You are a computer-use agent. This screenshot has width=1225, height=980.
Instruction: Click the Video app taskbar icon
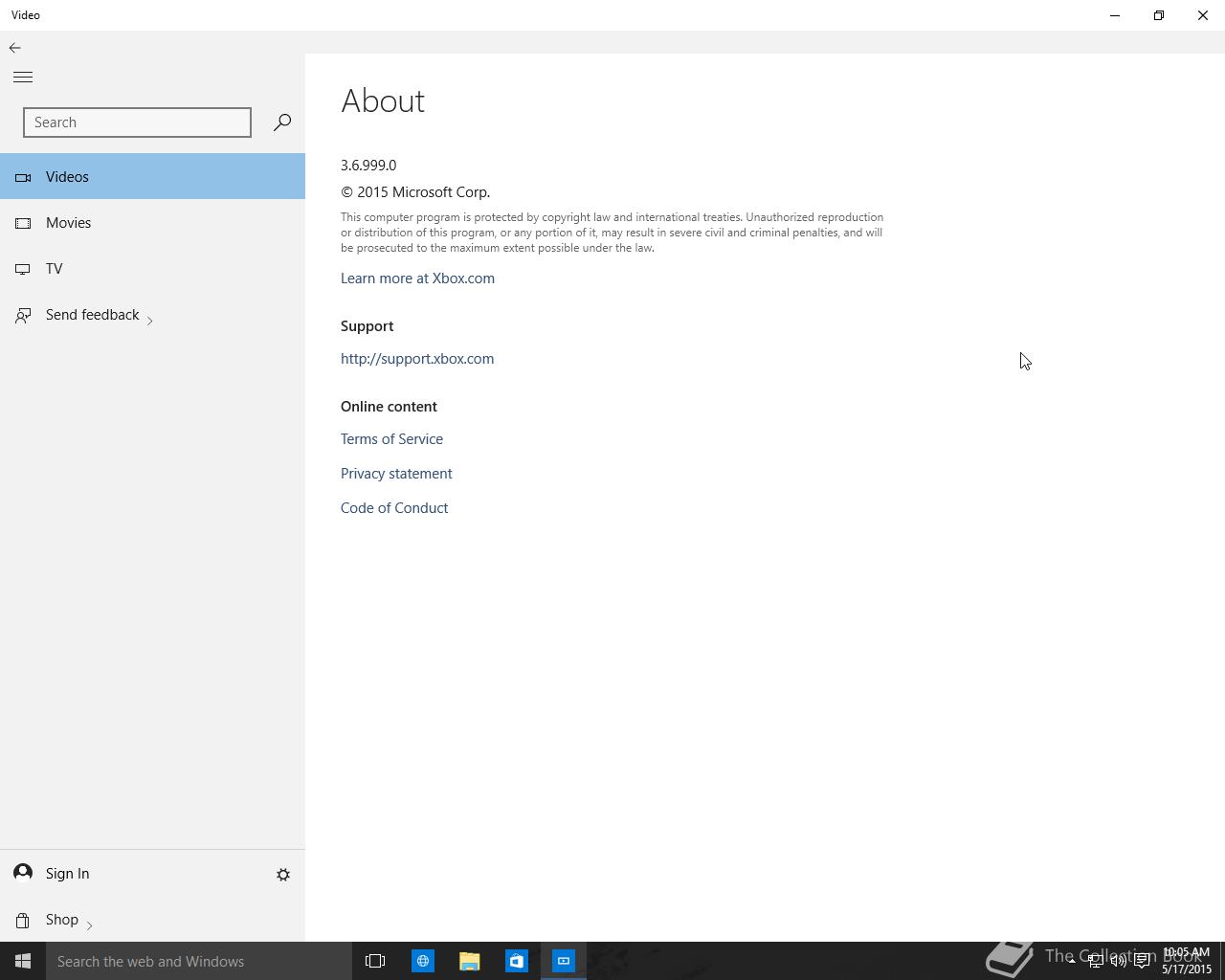pos(564,961)
